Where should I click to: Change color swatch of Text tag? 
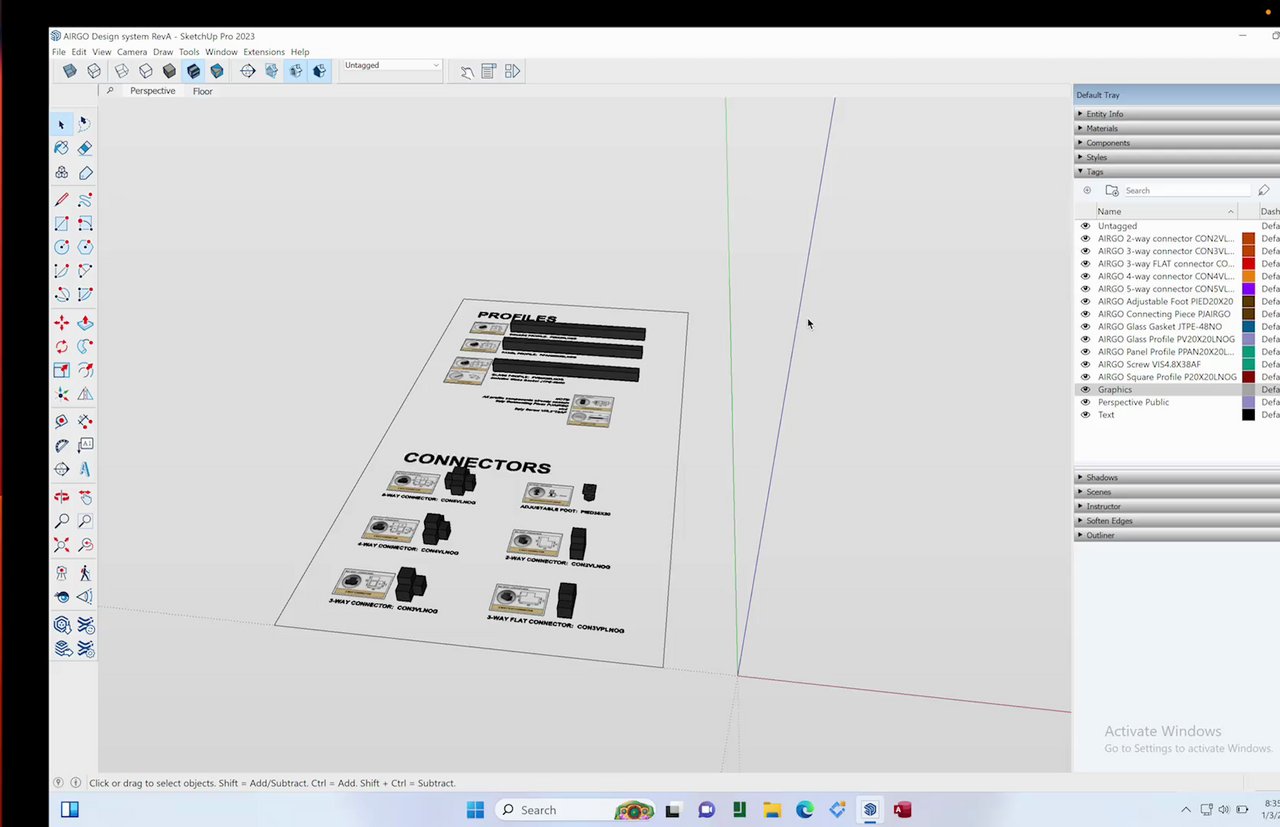tap(1248, 414)
